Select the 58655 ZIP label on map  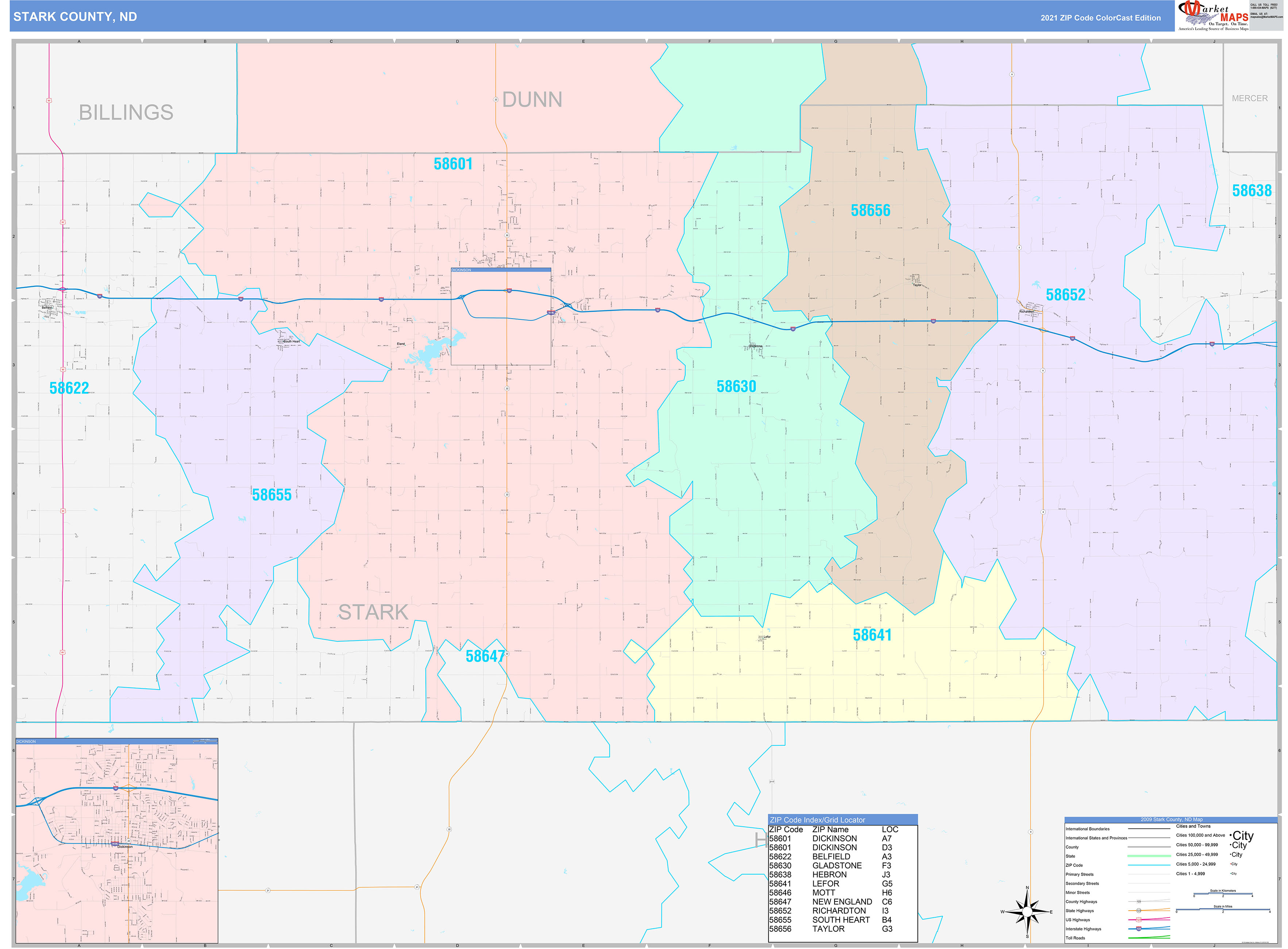[x=271, y=495]
